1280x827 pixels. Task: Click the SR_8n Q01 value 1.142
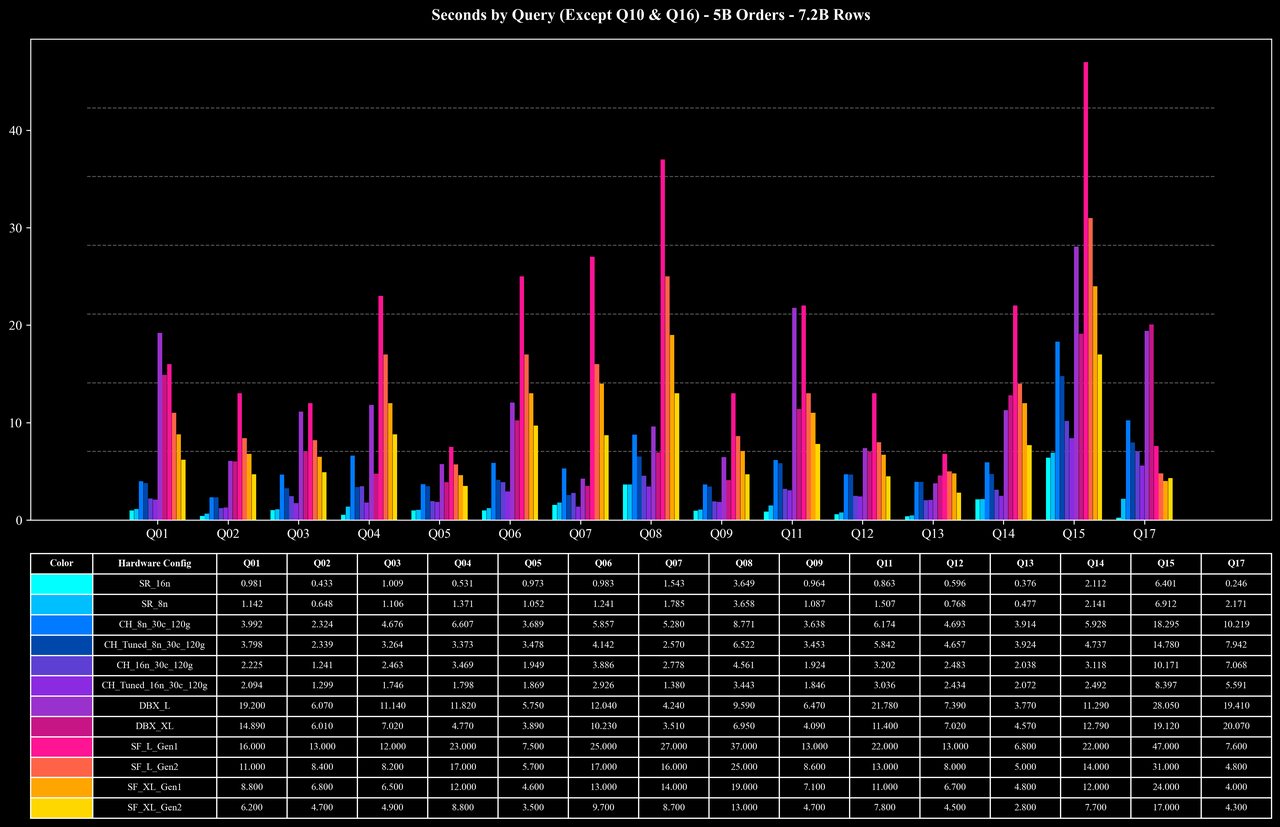[251, 603]
